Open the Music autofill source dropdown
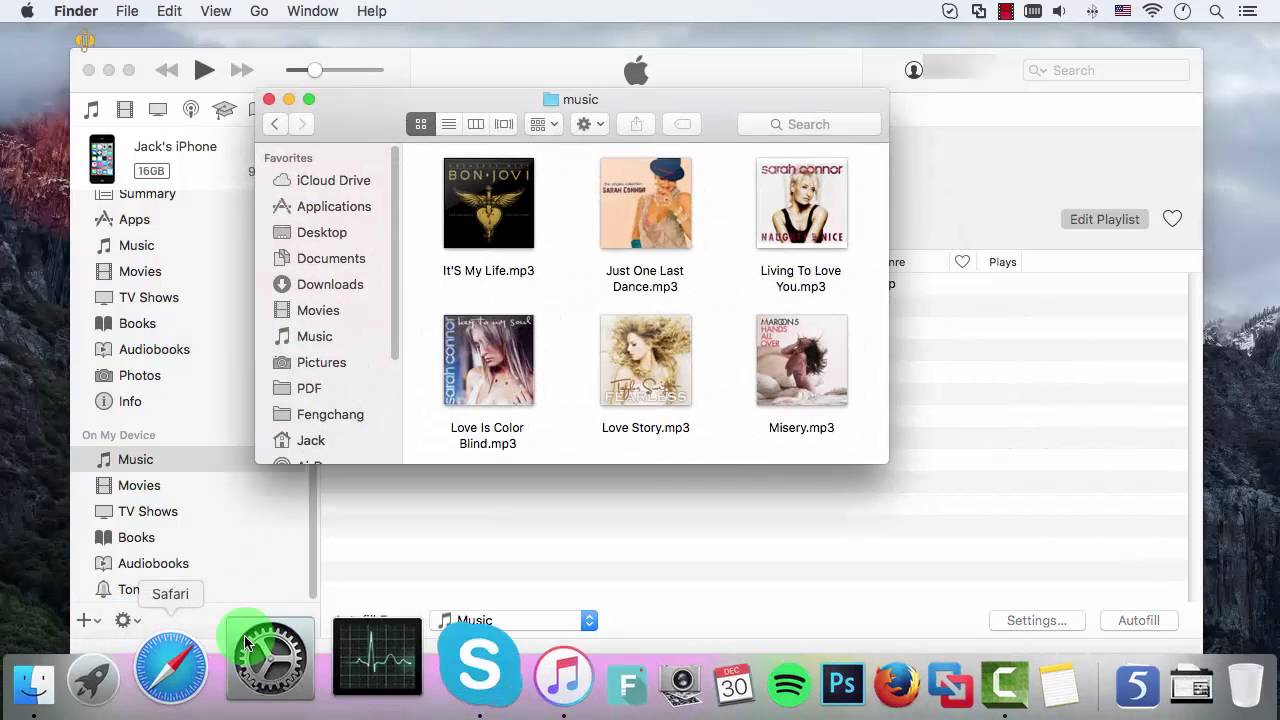The image size is (1280, 720). 514,620
